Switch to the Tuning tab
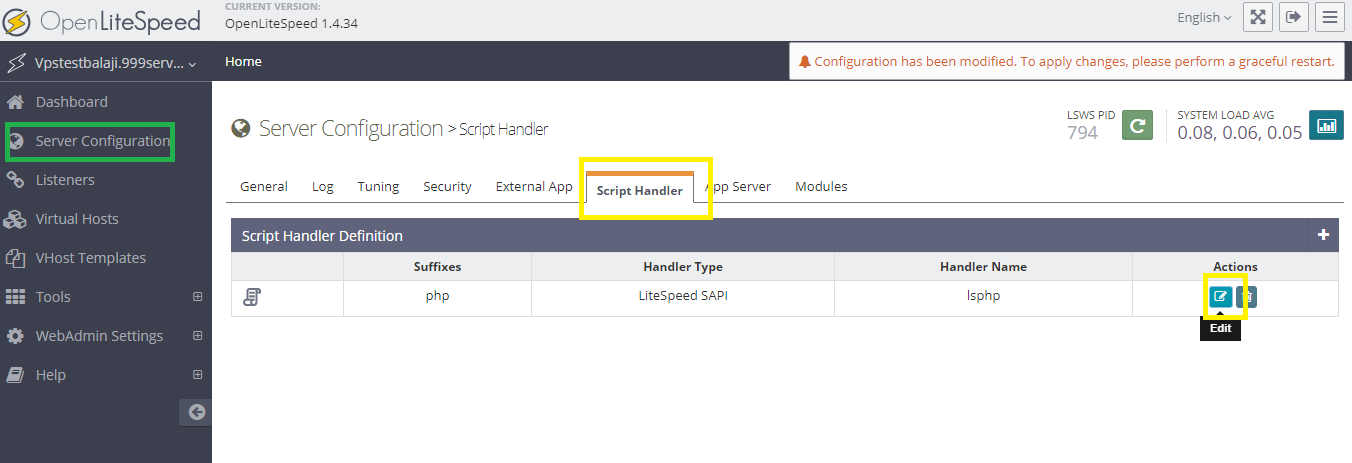The height and width of the screenshot is (463, 1352). (378, 186)
